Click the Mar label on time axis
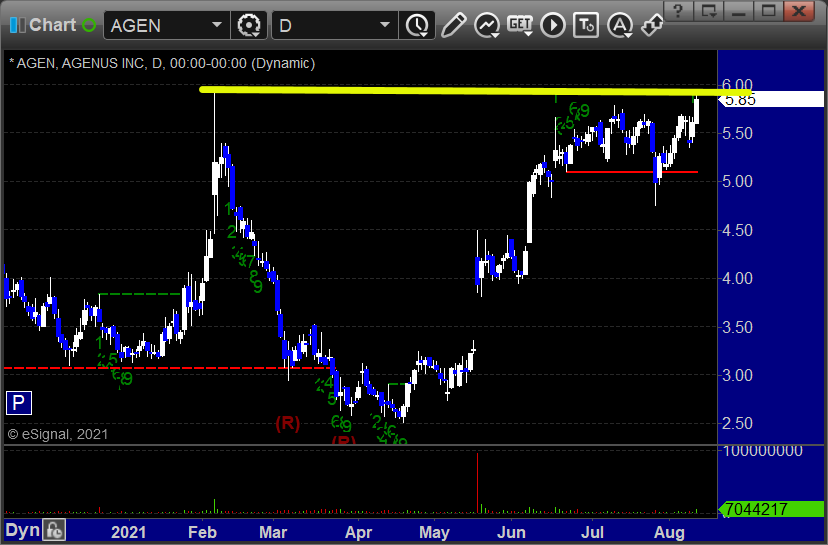The width and height of the screenshot is (828, 545). click(x=272, y=532)
